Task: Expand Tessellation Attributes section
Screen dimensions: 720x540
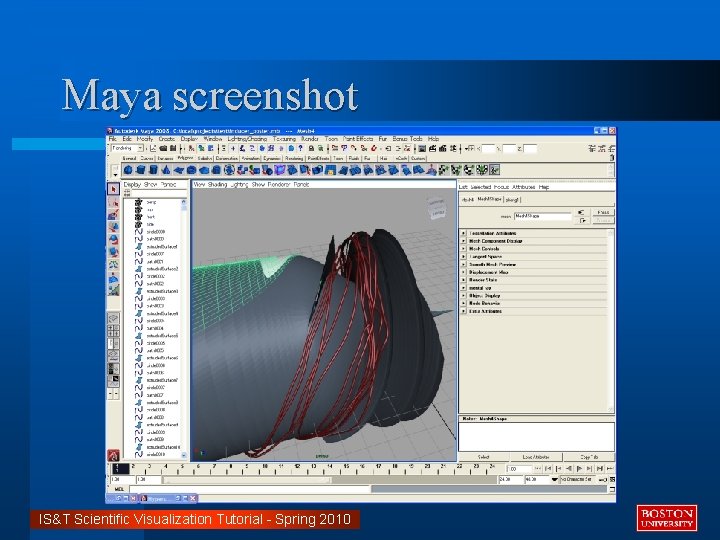Action: pos(463,233)
